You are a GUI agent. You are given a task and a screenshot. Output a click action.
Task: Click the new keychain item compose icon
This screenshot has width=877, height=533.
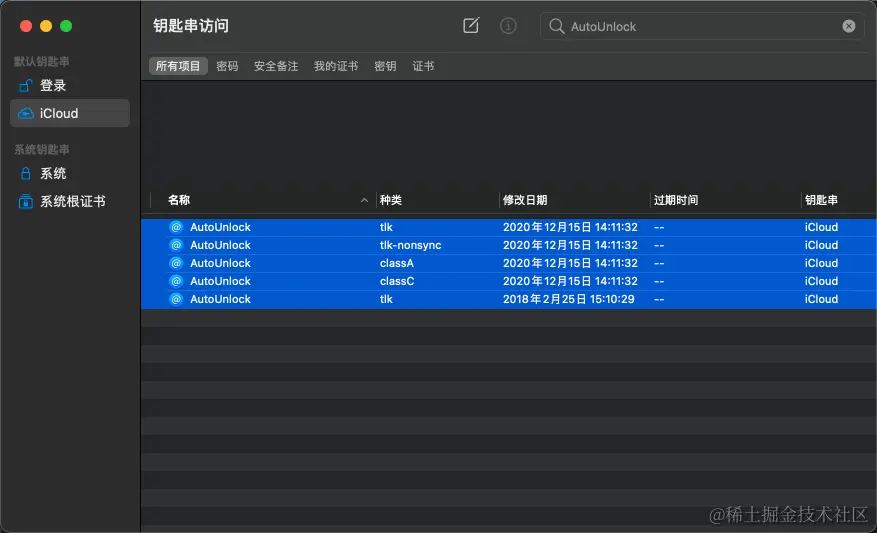pos(471,26)
